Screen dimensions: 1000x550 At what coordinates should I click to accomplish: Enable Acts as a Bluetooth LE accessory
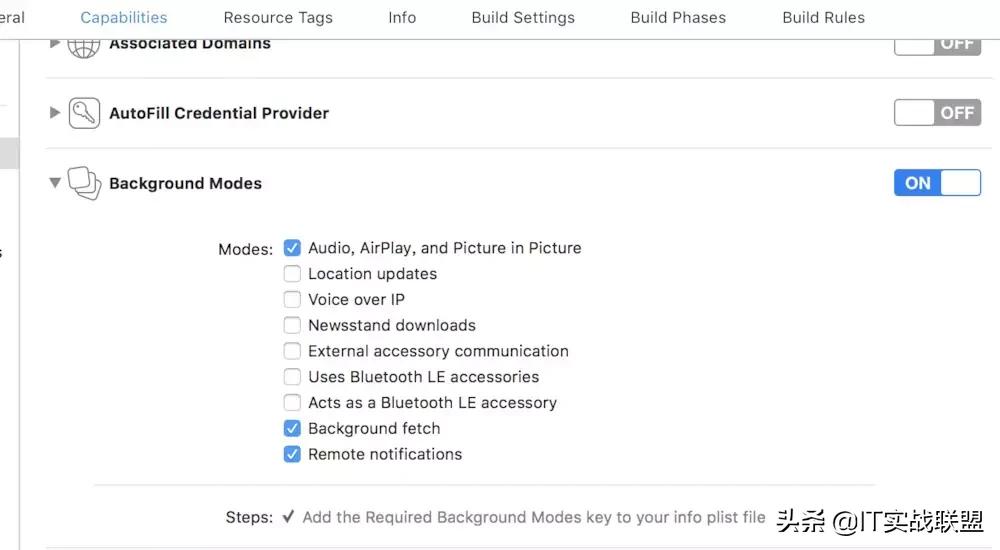coord(292,403)
